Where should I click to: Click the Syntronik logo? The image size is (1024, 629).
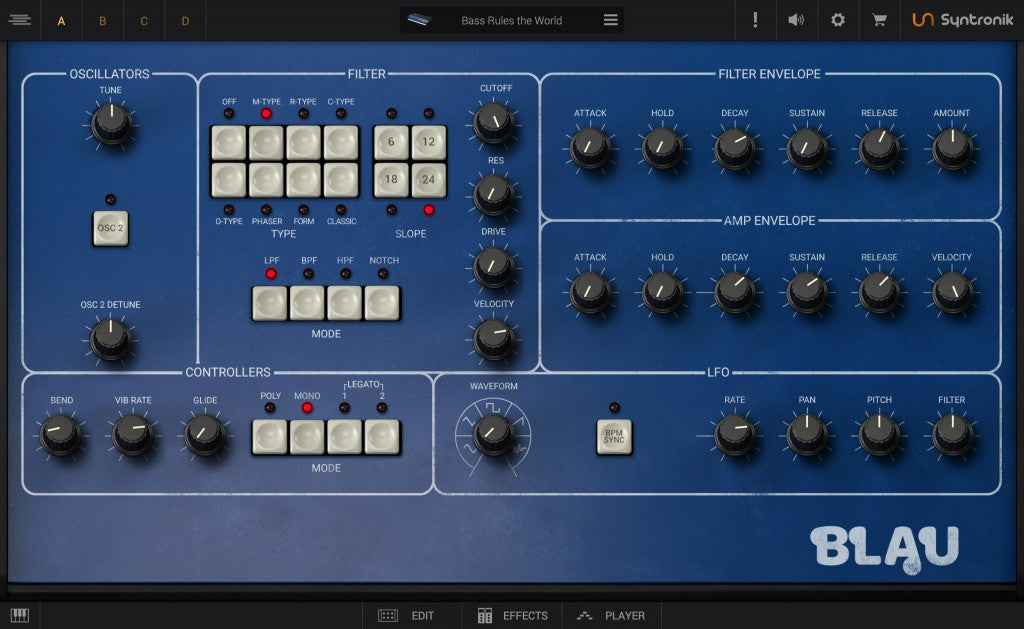(962, 20)
